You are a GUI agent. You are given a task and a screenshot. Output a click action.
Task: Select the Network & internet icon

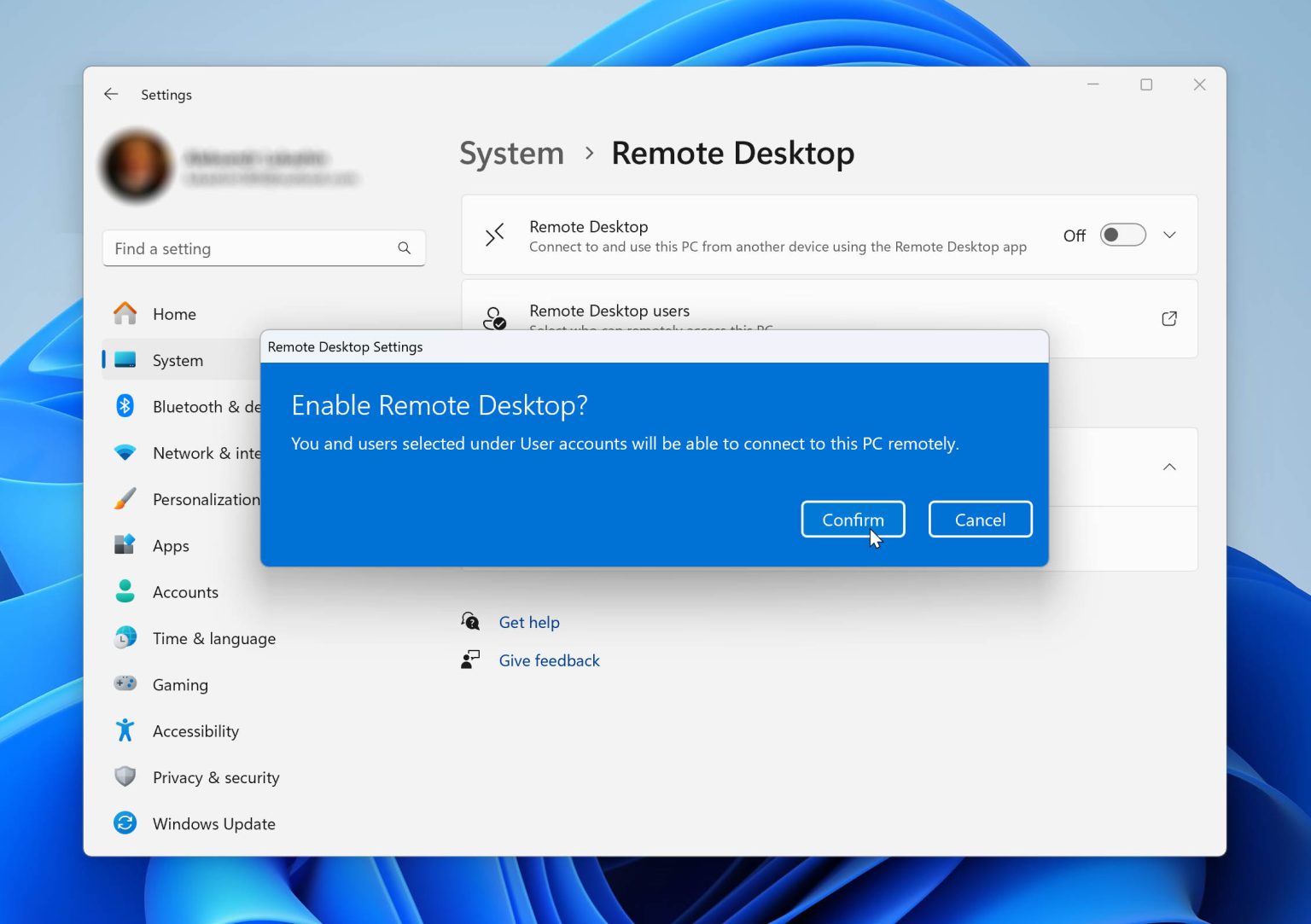(125, 452)
